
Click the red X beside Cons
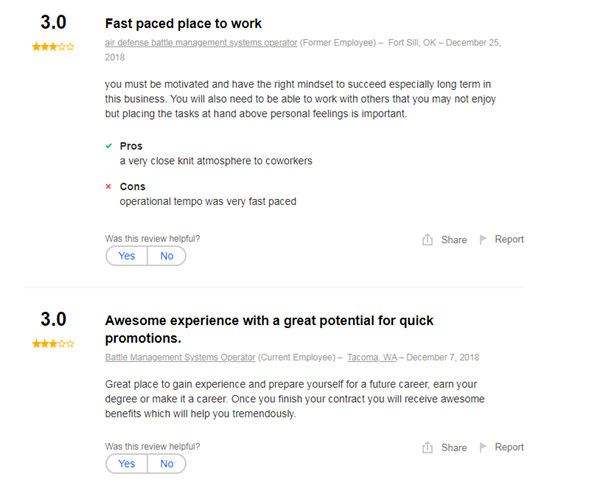coord(108,187)
